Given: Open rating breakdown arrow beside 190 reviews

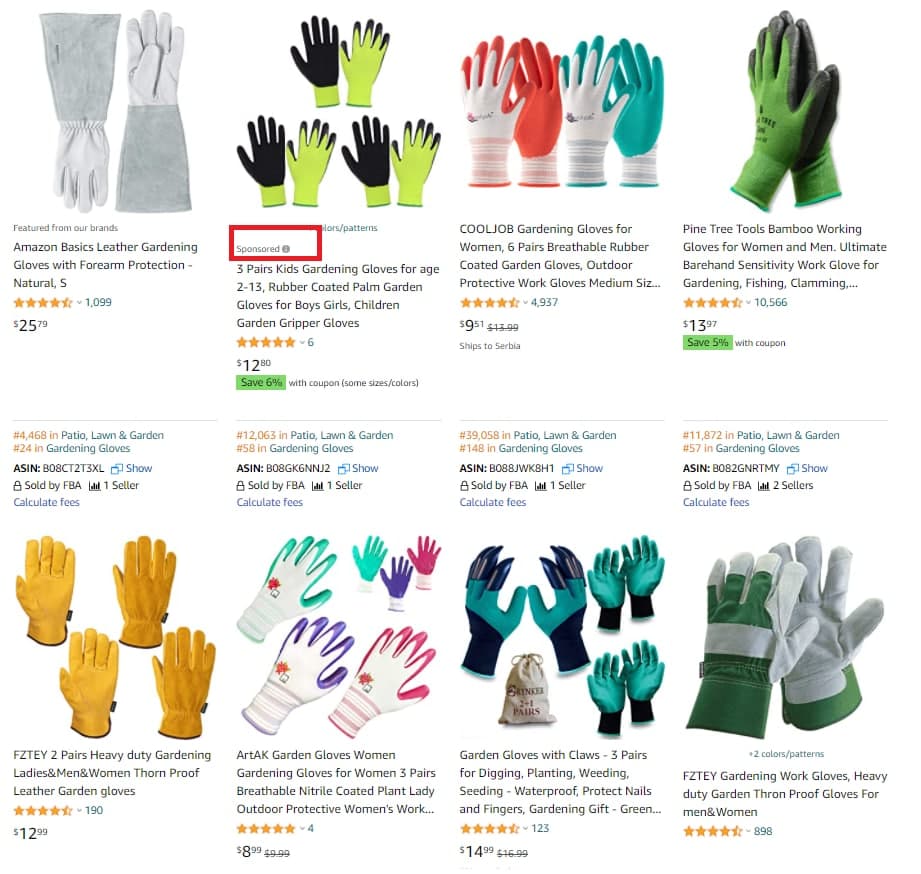Looking at the screenshot, I should coord(79,811).
